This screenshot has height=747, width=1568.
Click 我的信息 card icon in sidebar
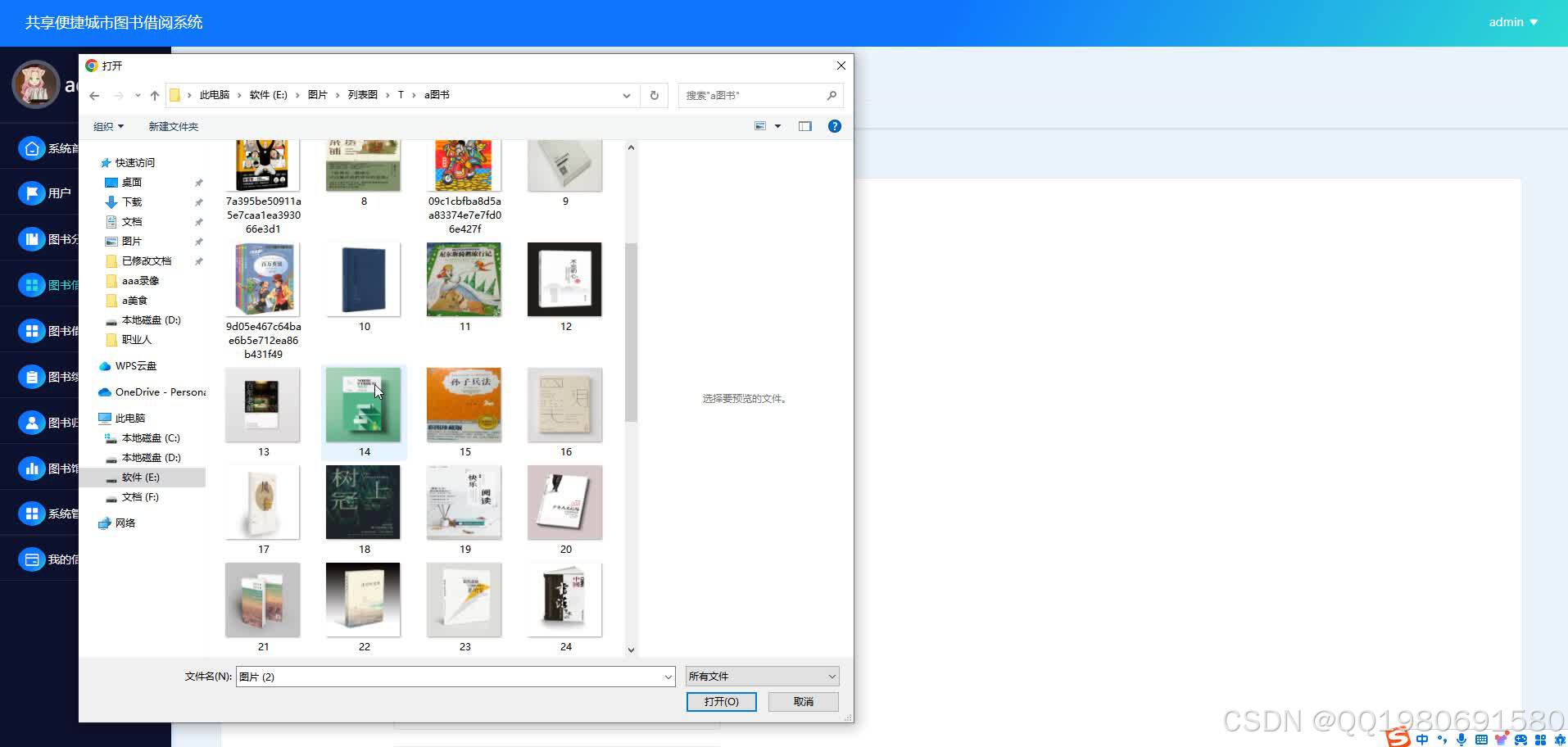(31, 559)
